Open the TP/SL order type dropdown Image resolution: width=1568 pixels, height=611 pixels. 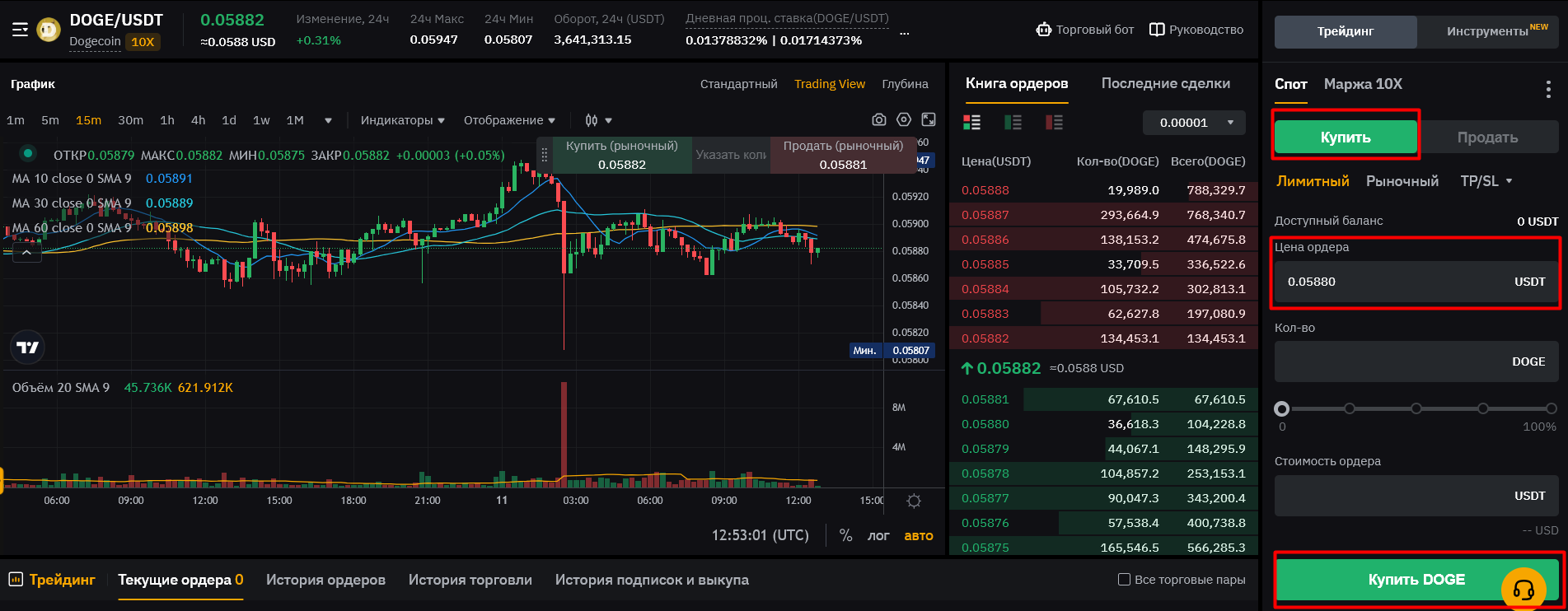[x=1486, y=181]
